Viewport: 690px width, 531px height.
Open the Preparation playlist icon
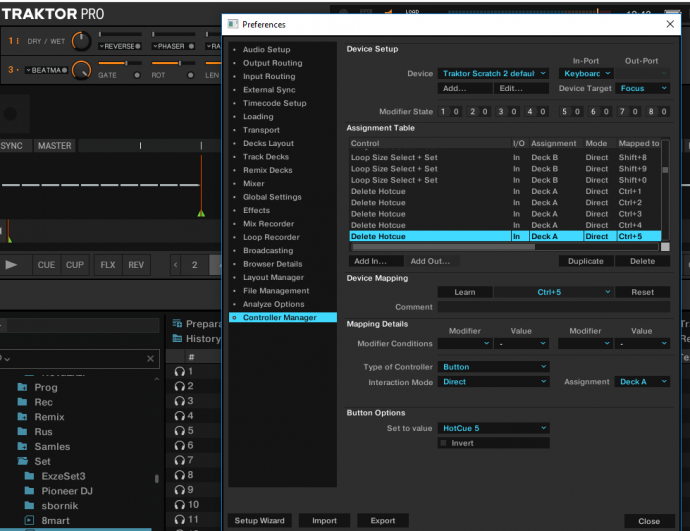(177, 323)
